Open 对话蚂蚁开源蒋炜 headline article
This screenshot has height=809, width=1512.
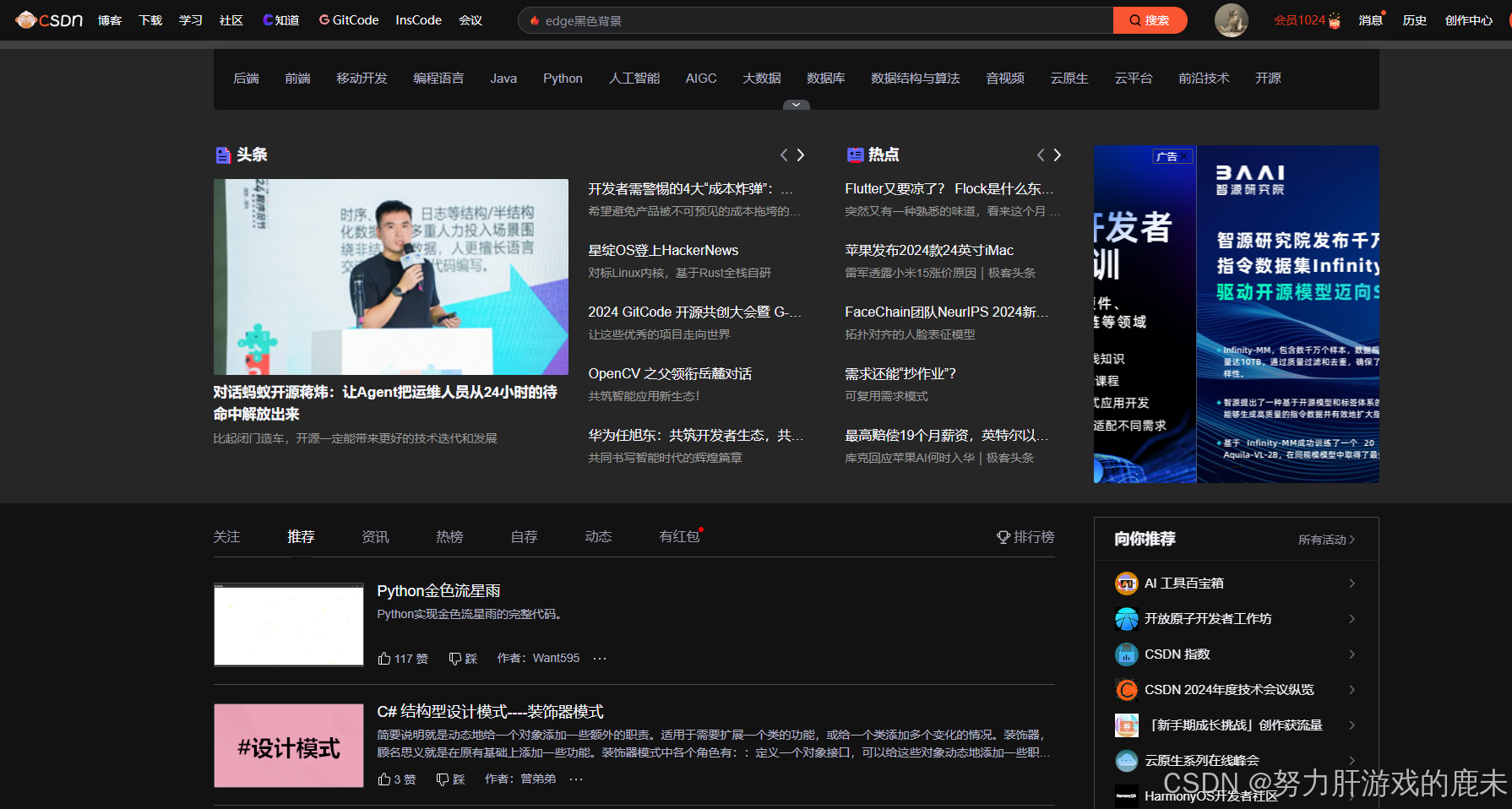point(385,403)
